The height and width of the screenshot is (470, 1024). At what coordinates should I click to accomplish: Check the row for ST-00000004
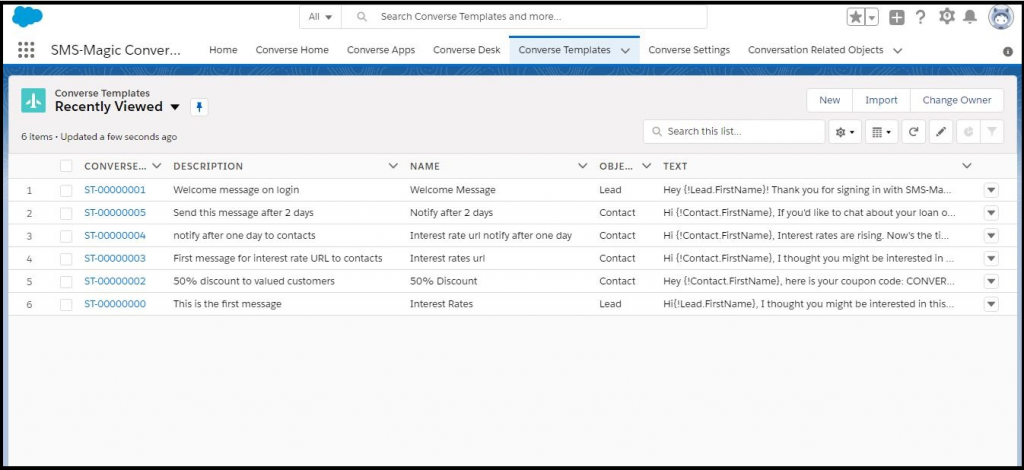pos(66,236)
